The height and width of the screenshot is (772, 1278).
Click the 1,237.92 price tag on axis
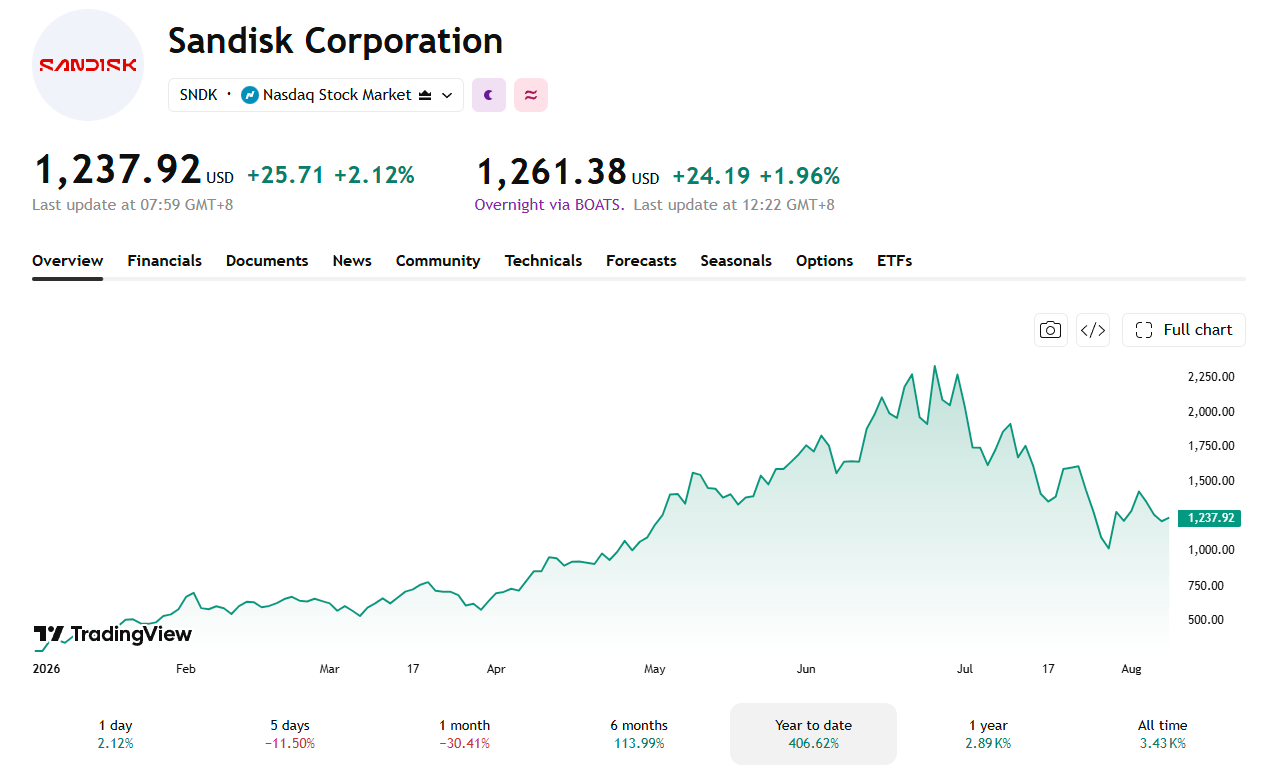pyautogui.click(x=1209, y=518)
